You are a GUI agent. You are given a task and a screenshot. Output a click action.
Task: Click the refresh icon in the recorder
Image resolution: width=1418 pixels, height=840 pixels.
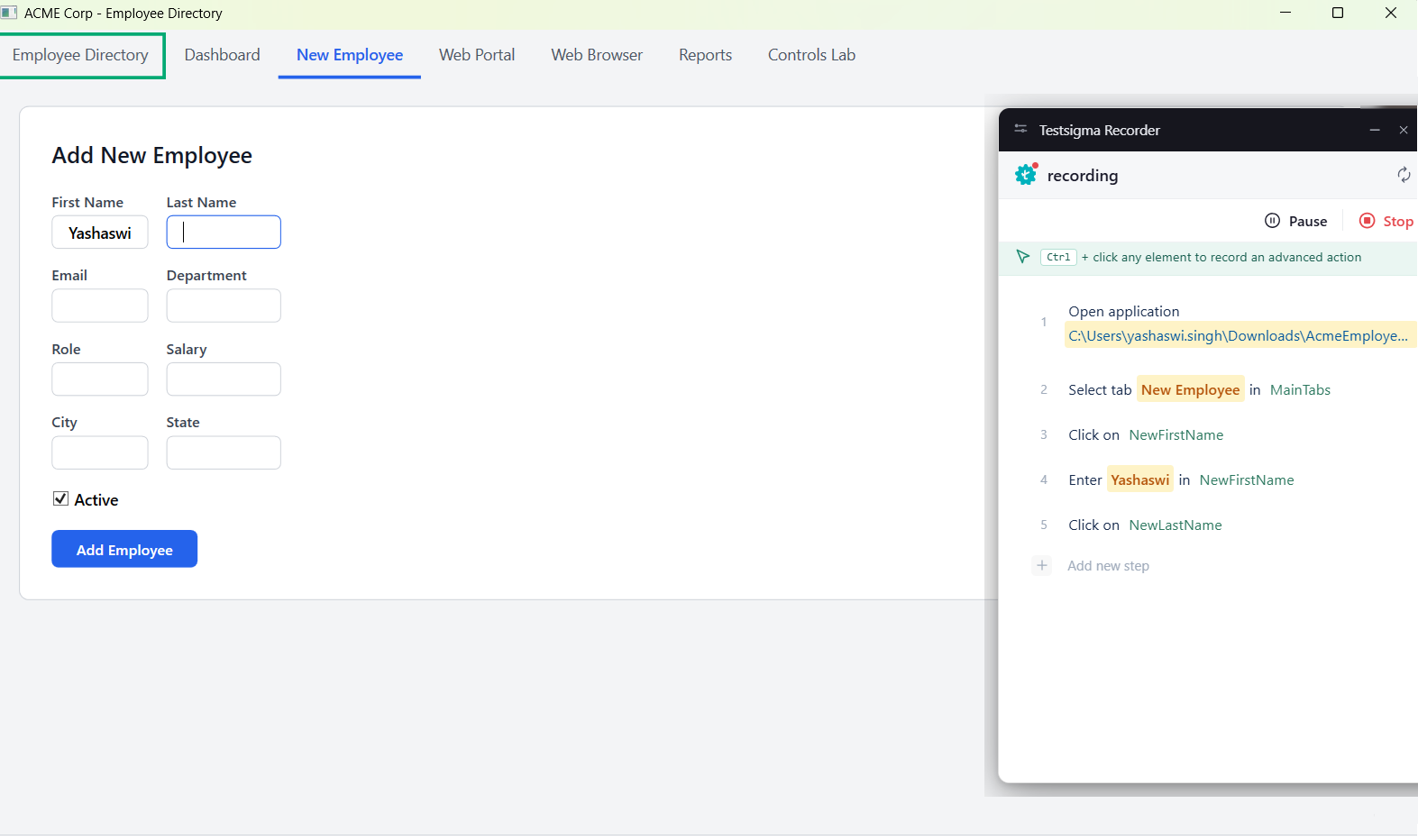1404,175
